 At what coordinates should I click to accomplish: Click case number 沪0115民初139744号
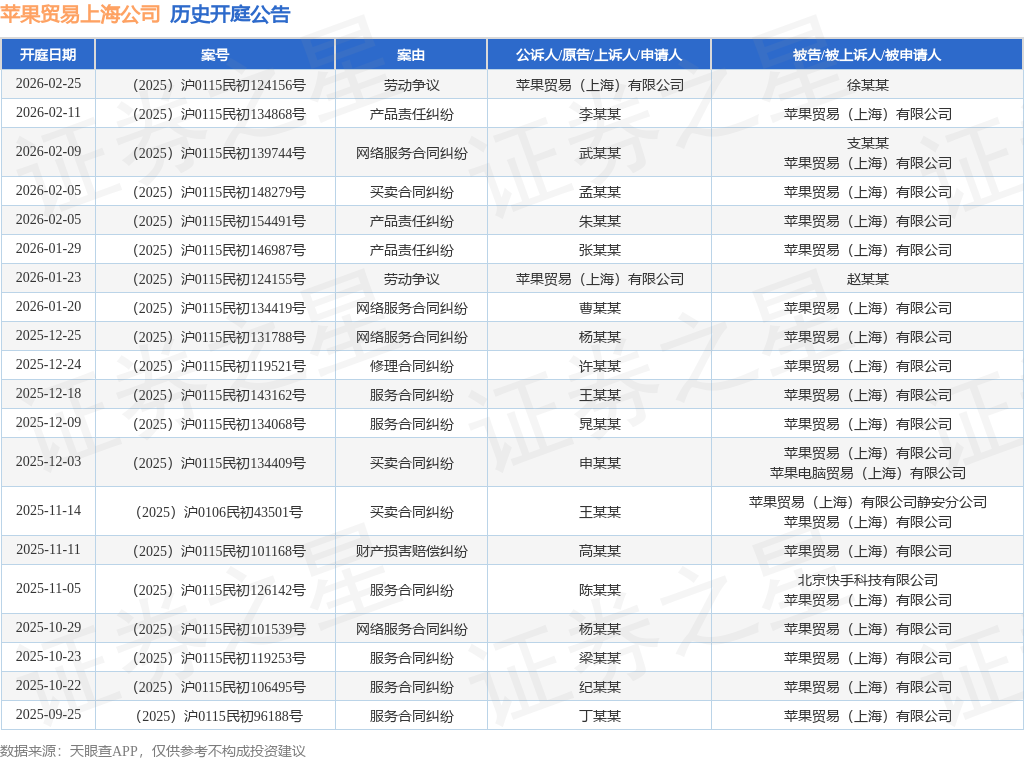[219, 153]
